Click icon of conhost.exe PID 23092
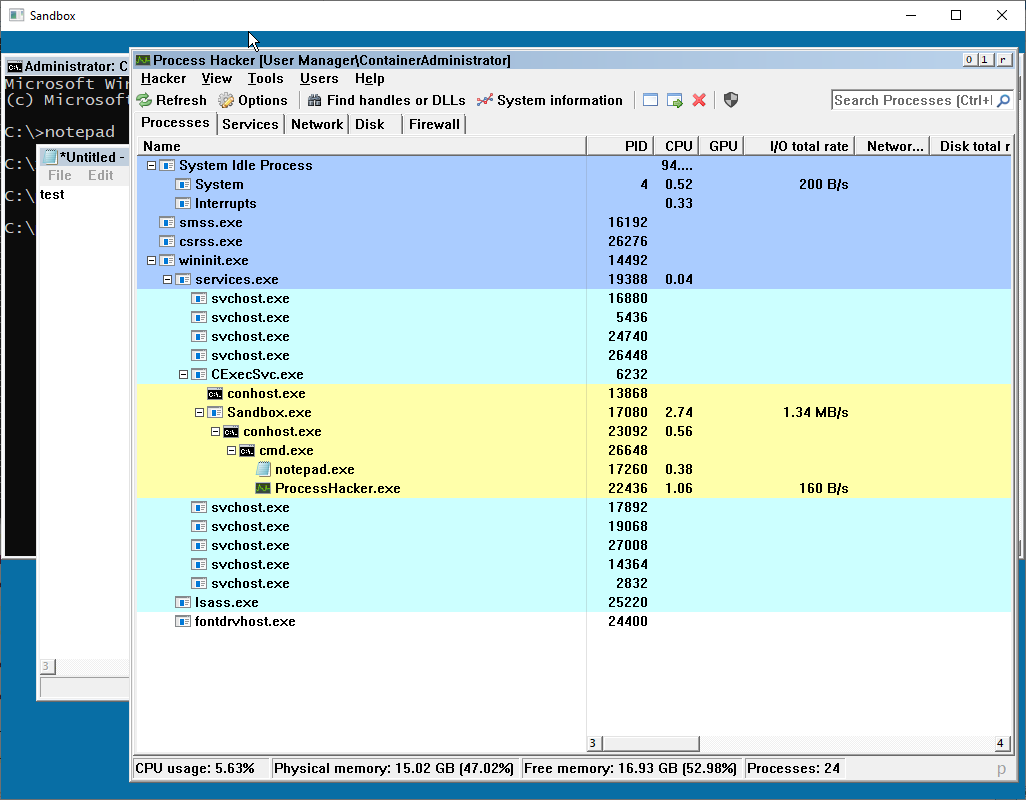Screen dimensions: 1026x800 click(x=231, y=432)
